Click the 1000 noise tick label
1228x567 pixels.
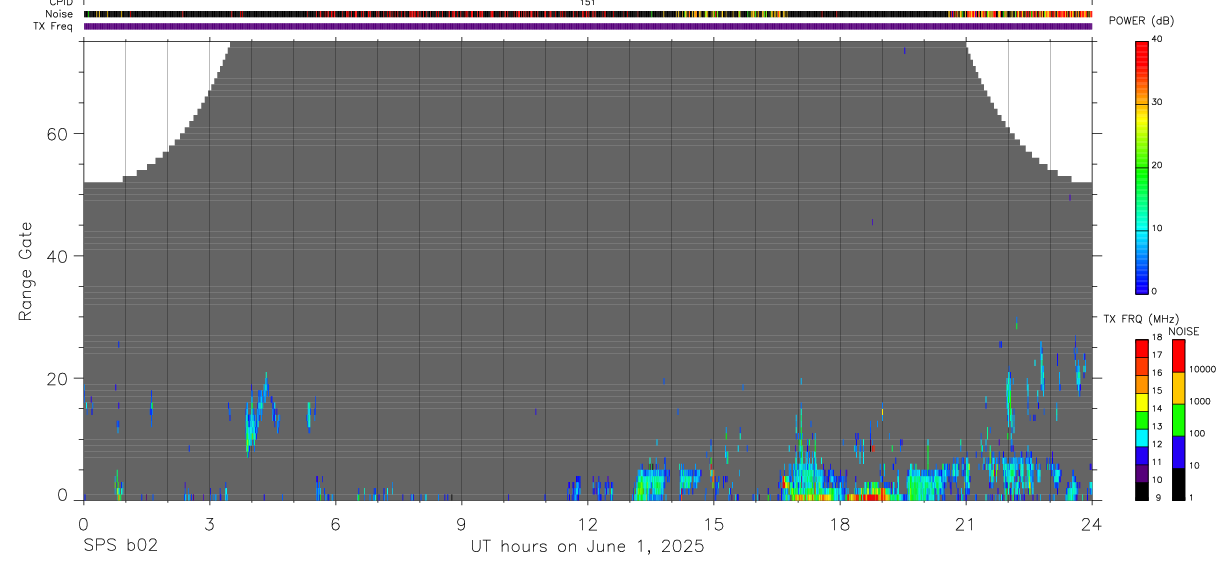(1200, 401)
